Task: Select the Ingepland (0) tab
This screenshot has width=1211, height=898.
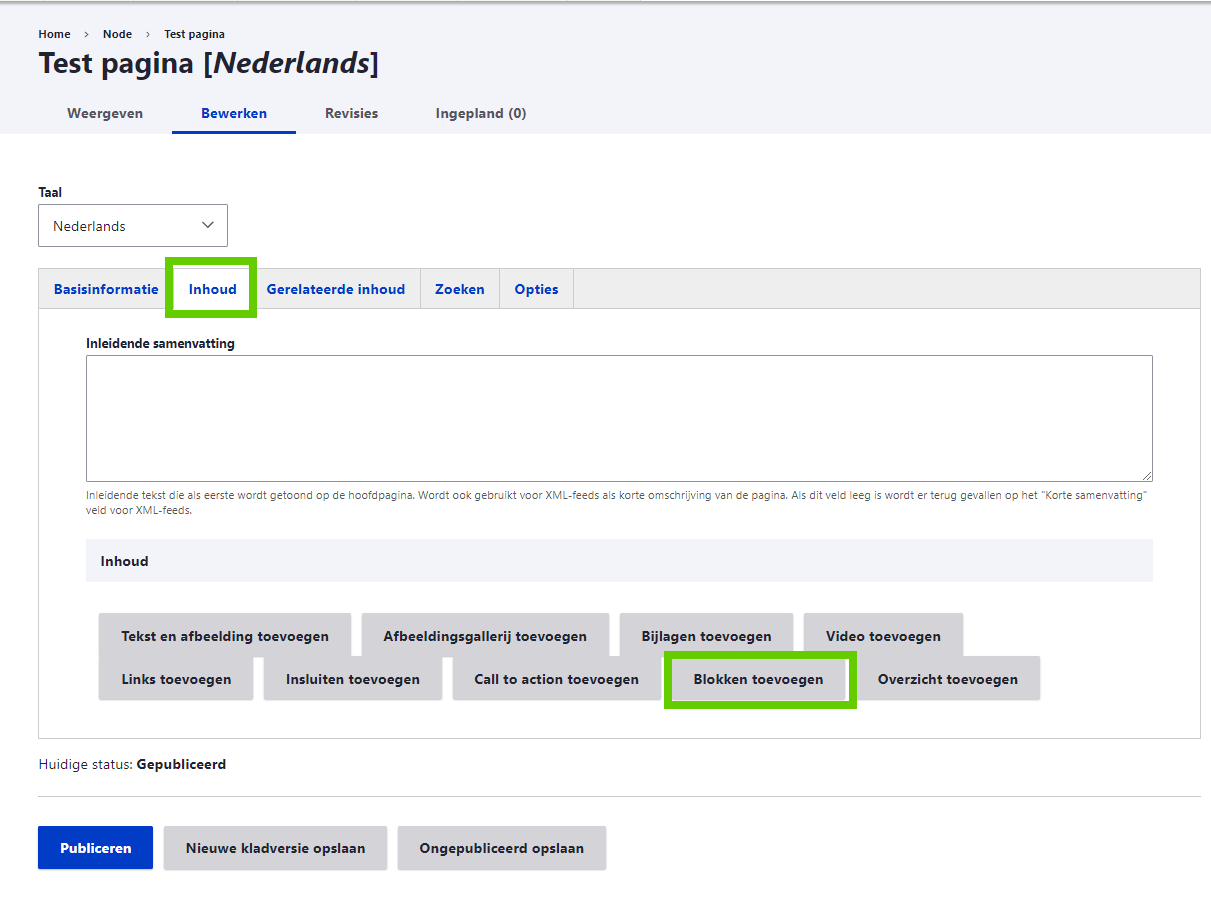Action: pos(480,113)
